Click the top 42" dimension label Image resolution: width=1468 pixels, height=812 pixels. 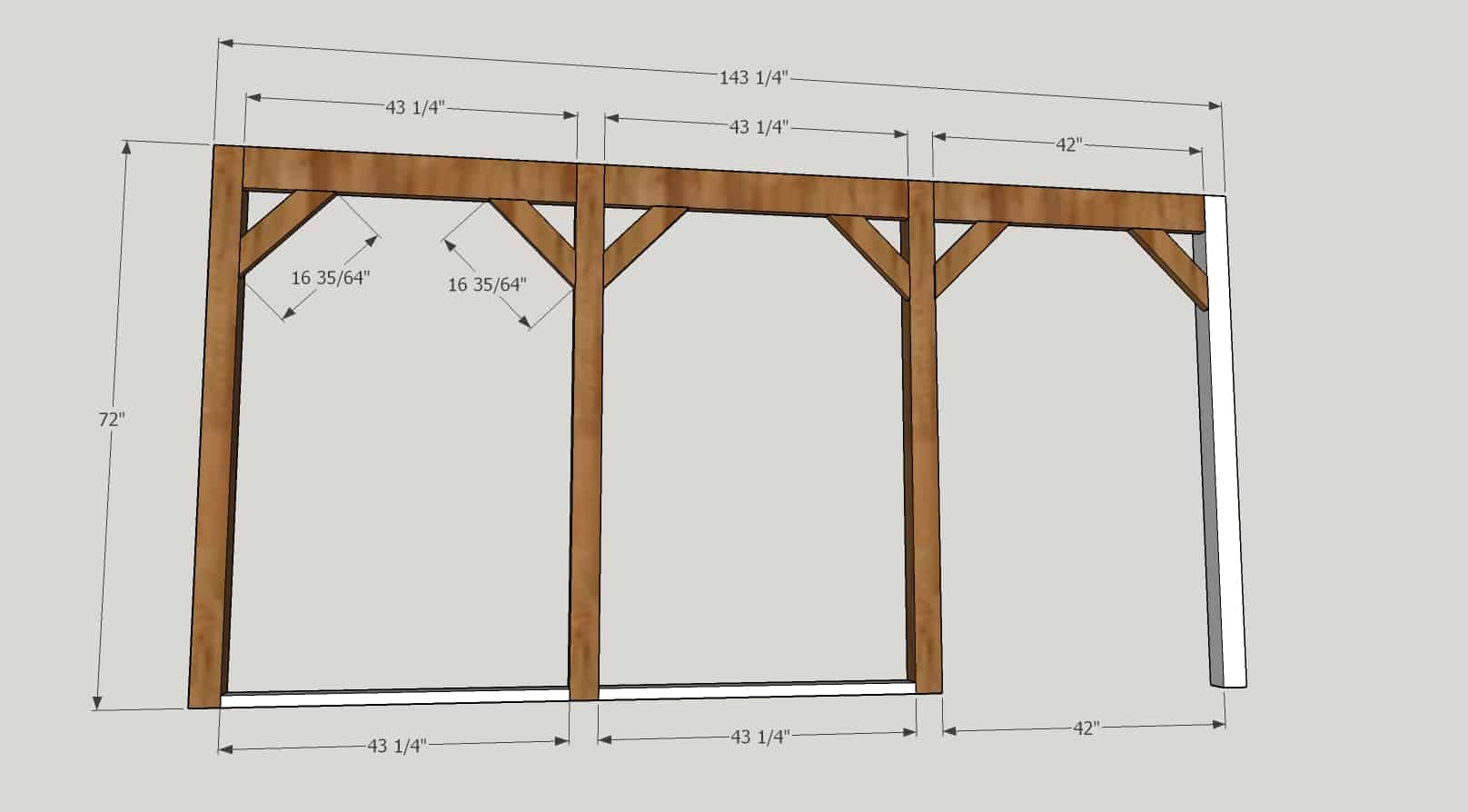[1067, 144]
